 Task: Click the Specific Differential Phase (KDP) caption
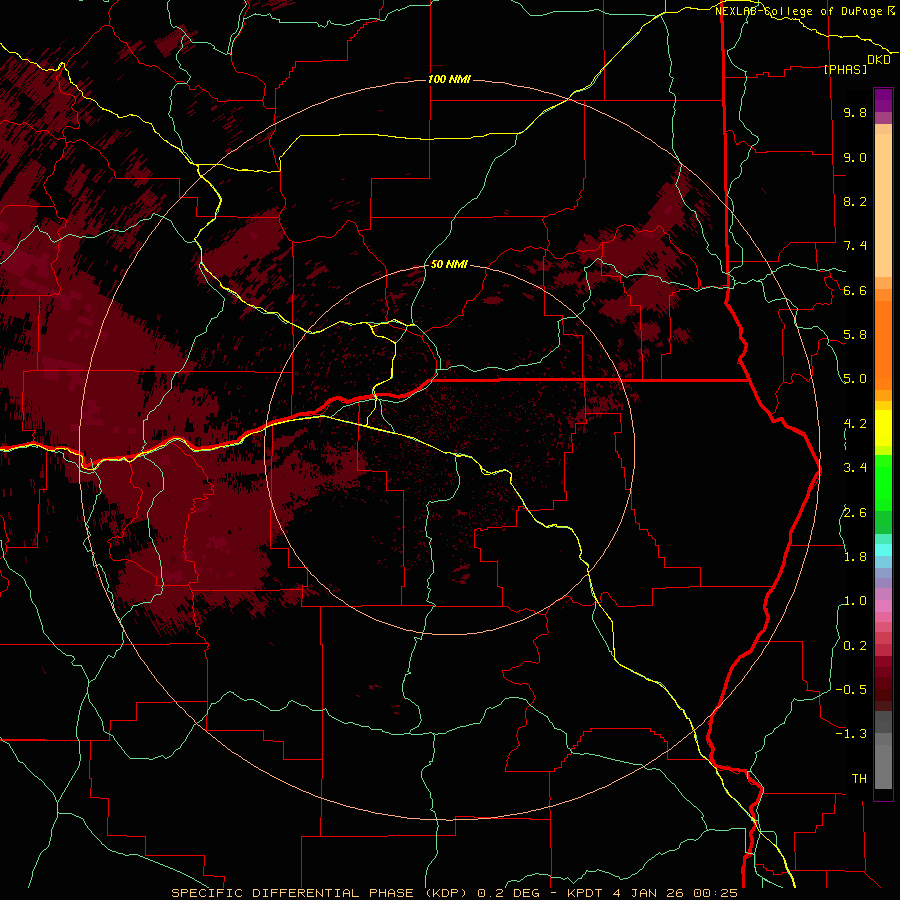[x=320, y=893]
